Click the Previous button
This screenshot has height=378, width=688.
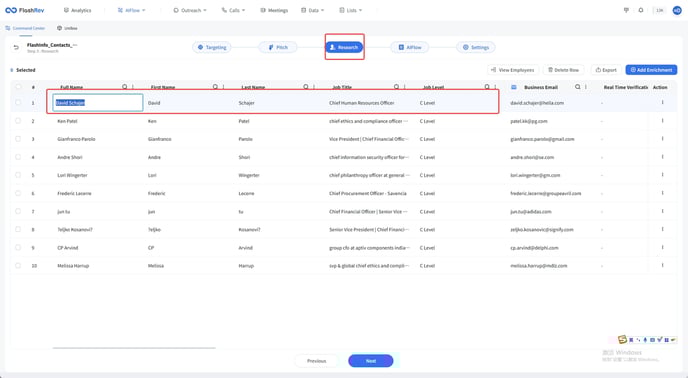click(x=316, y=361)
